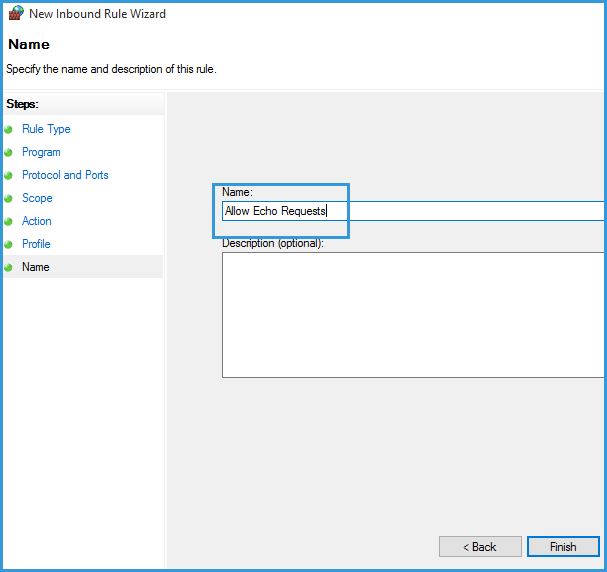Click the green dot next to Protocol and Ports
The image size is (607, 572).
click(9, 176)
